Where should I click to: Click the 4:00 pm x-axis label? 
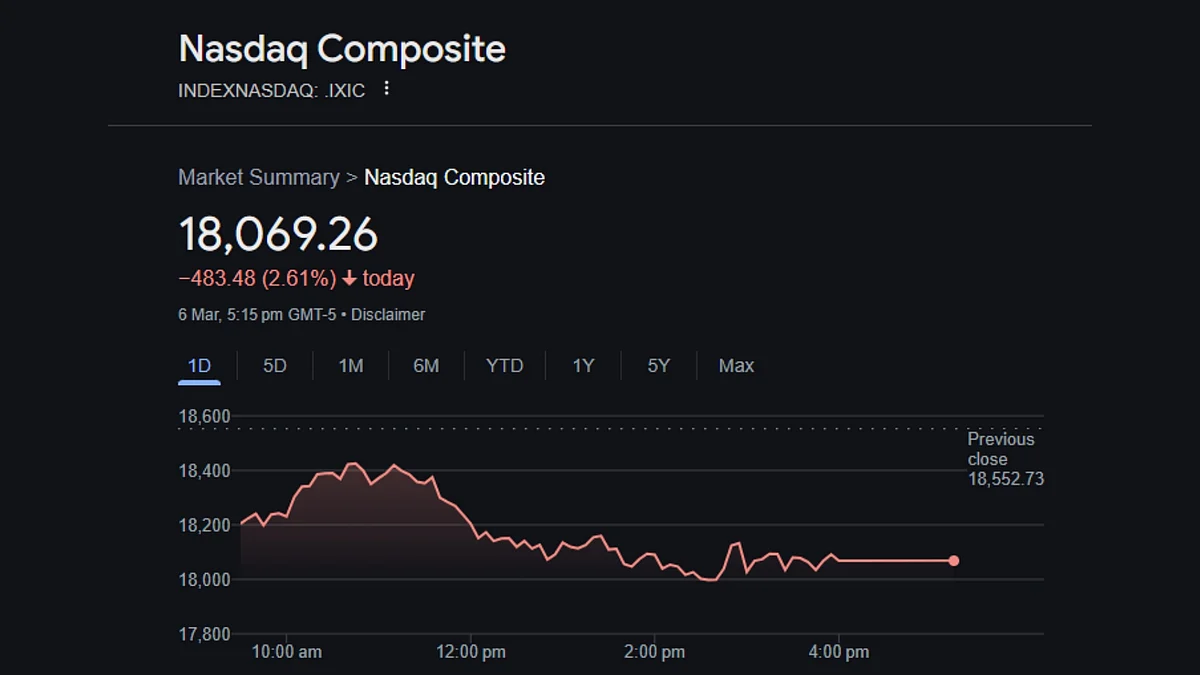coord(838,652)
